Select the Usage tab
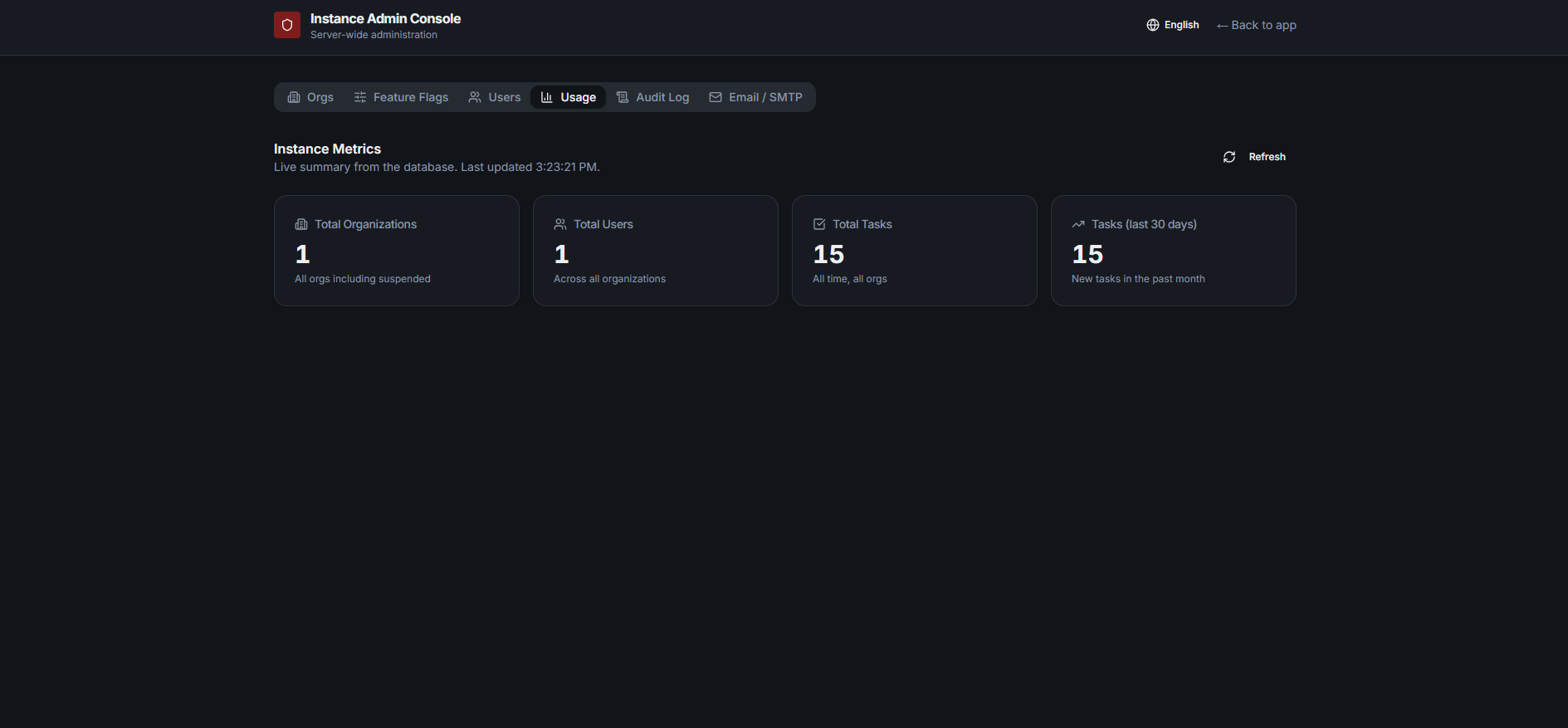The height and width of the screenshot is (728, 1568). point(569,97)
